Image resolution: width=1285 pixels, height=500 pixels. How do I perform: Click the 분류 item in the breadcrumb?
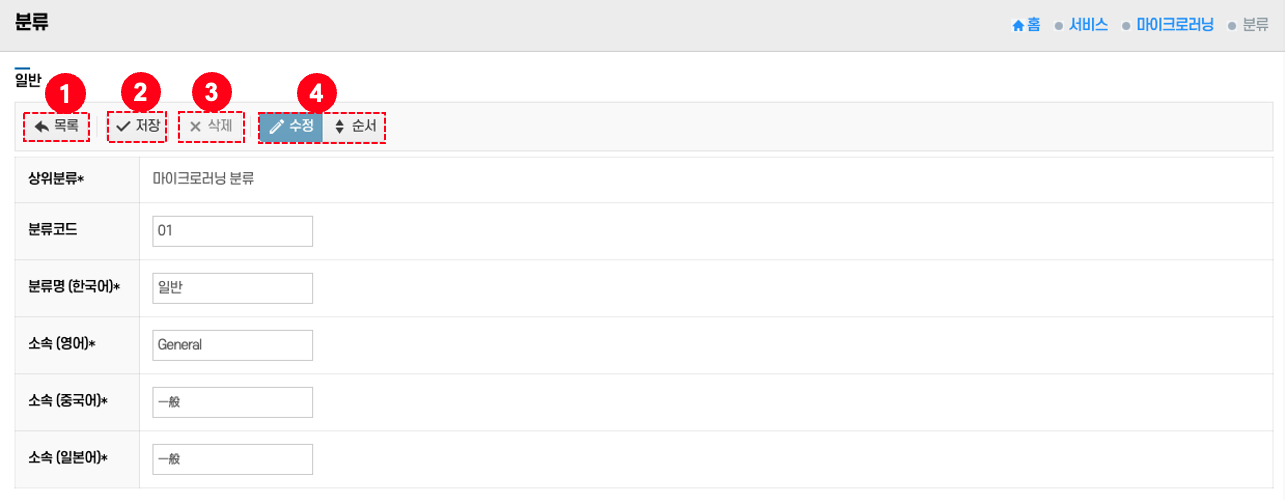click(1255, 25)
